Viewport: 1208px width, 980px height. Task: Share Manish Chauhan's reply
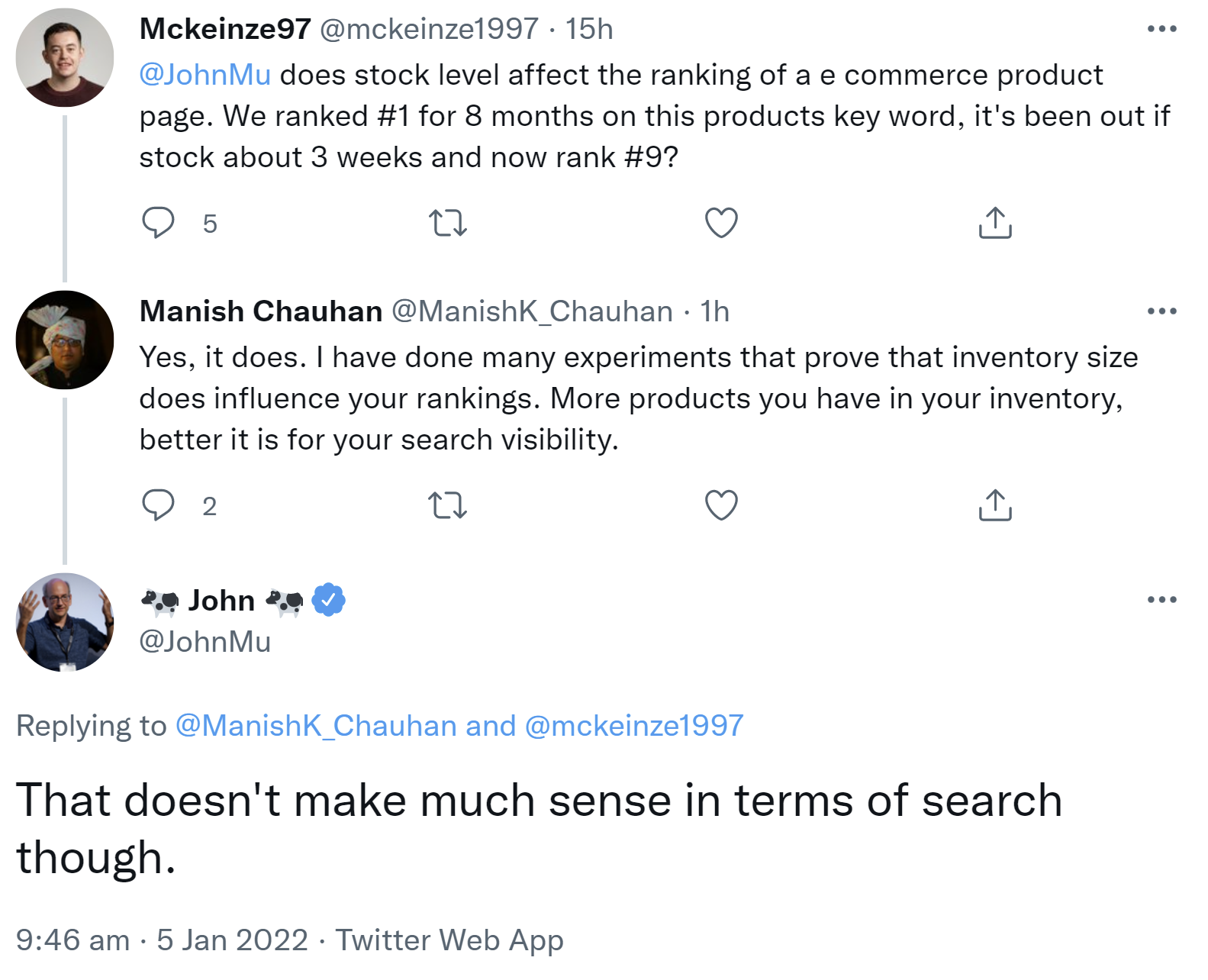click(996, 505)
